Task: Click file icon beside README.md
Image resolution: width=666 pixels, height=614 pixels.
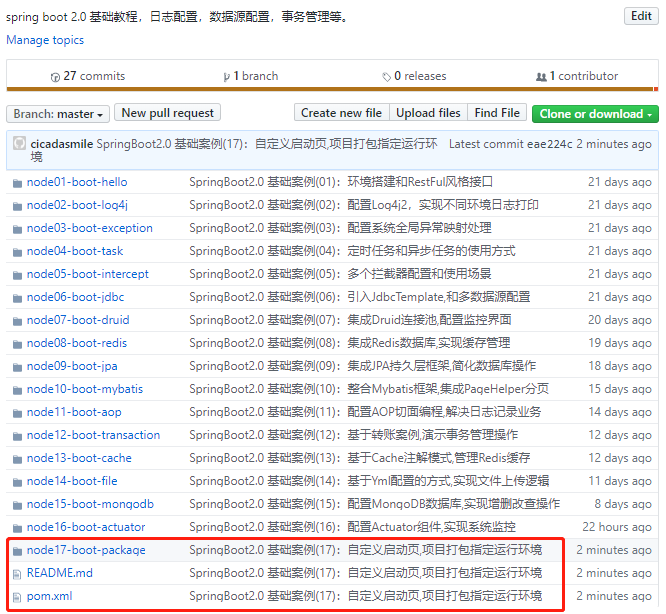Action: [x=17, y=575]
